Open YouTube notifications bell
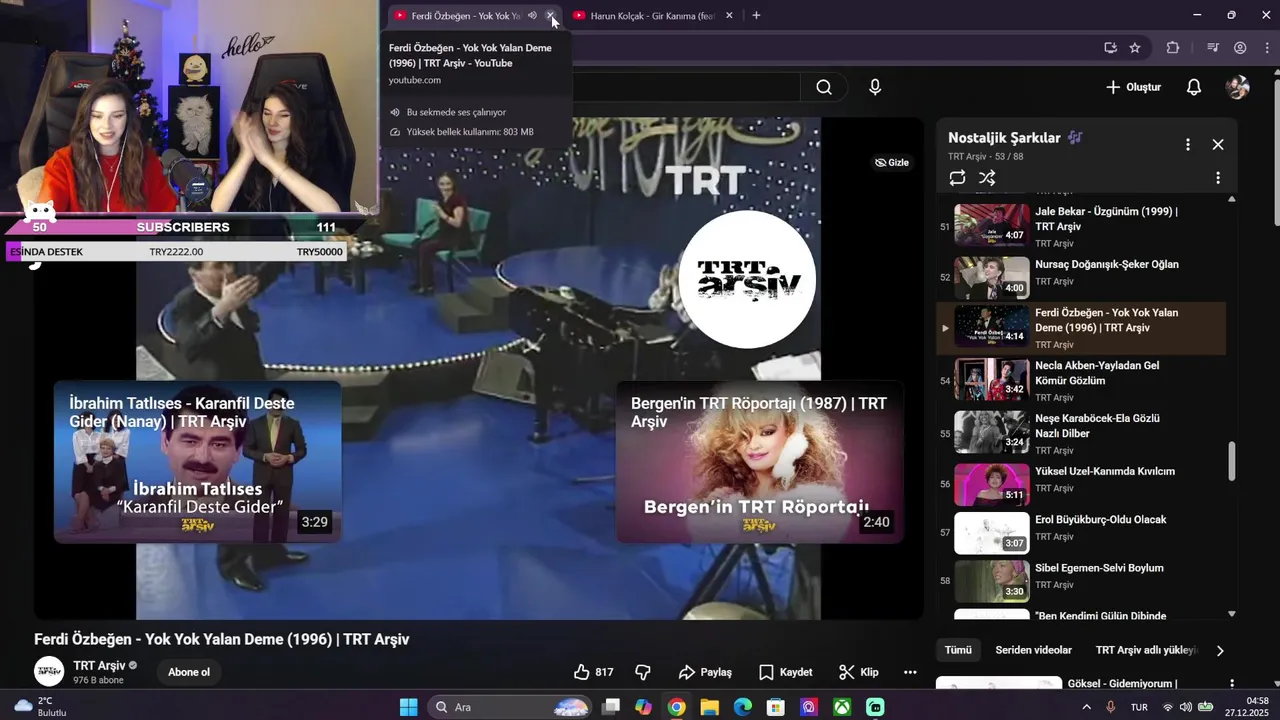The image size is (1280, 720). [x=1193, y=87]
